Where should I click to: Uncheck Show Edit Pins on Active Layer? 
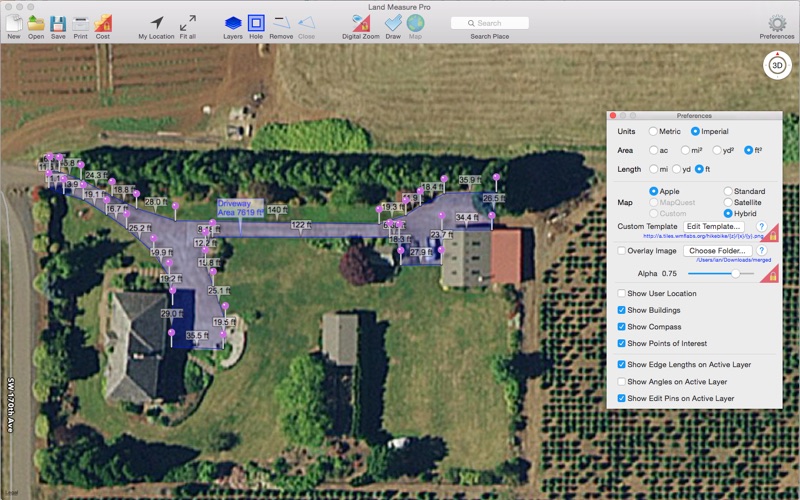(621, 398)
